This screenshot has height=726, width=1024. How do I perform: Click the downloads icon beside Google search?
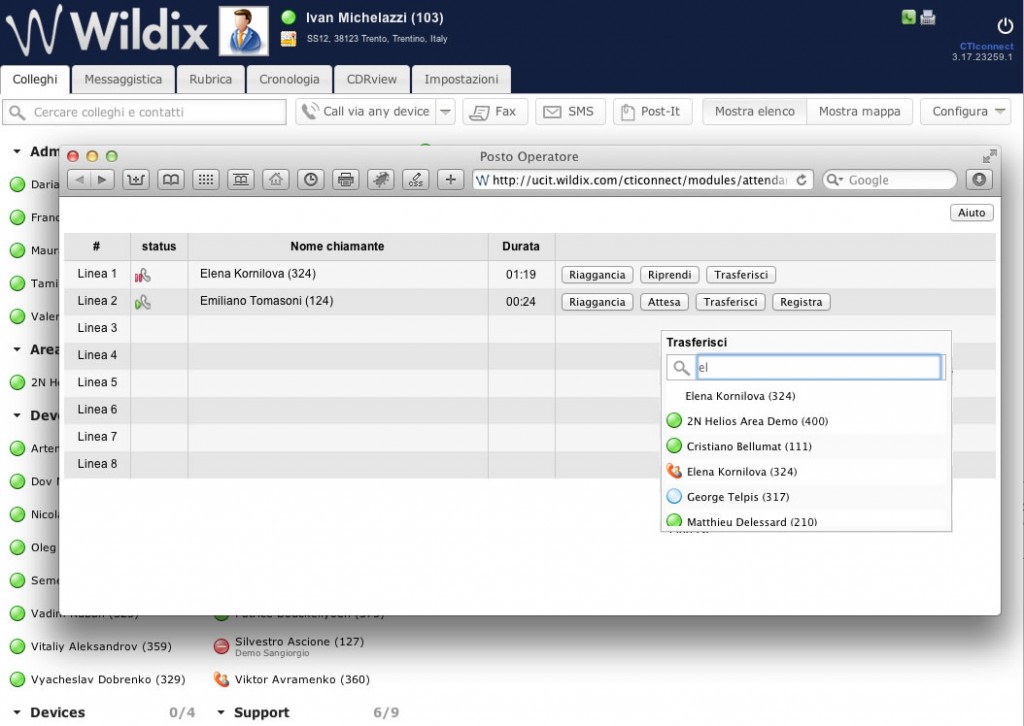pos(979,180)
